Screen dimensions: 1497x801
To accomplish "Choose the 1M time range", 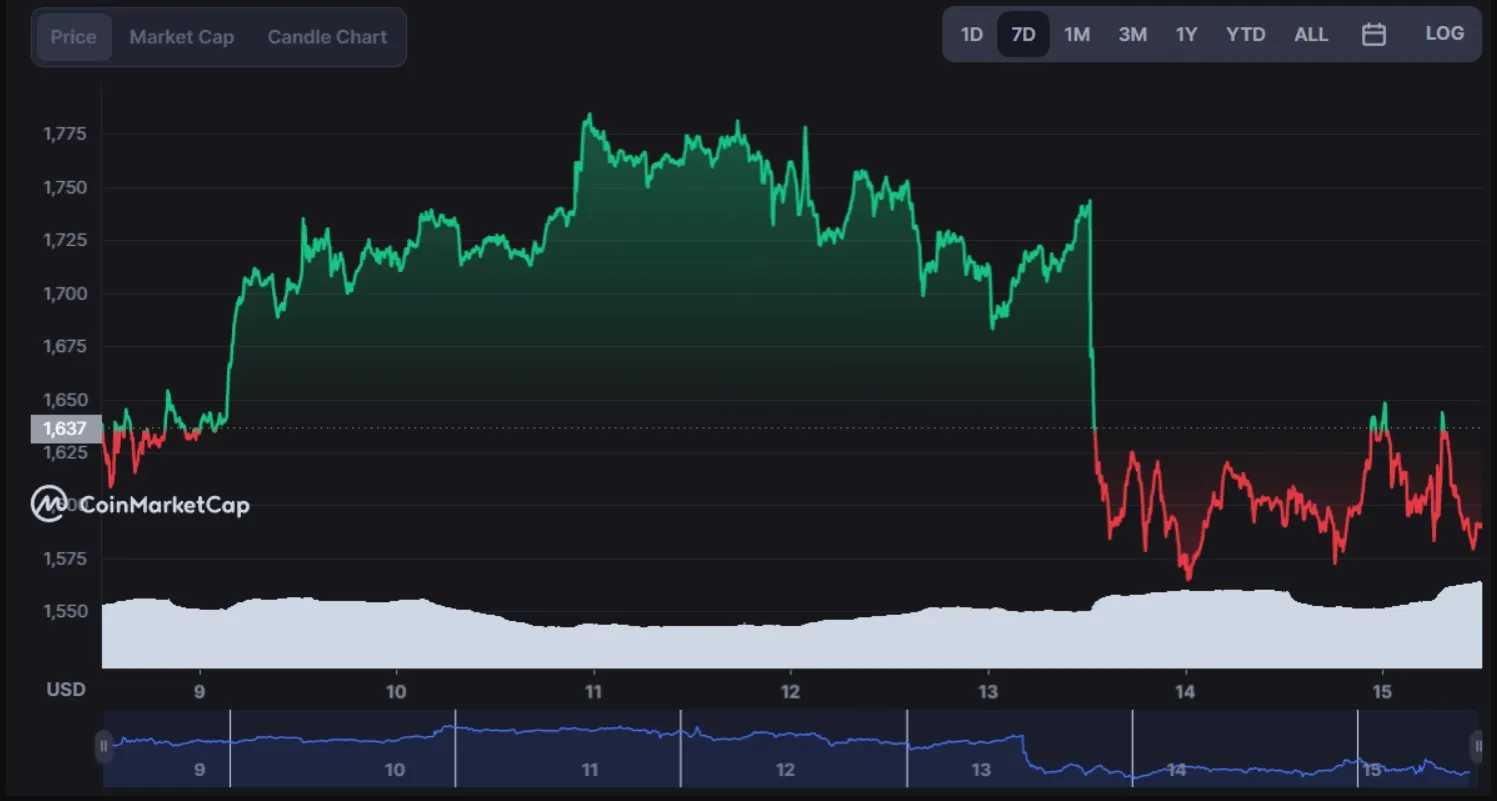I will click(1077, 34).
